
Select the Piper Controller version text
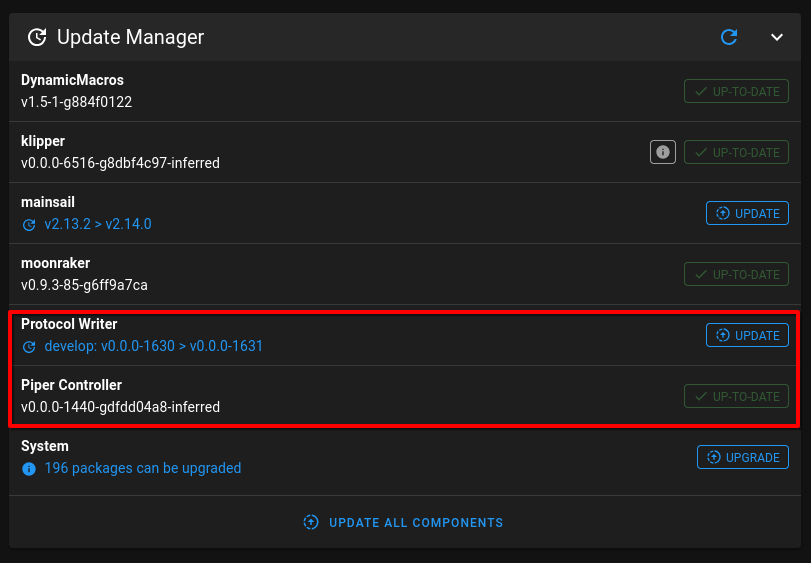(121, 407)
